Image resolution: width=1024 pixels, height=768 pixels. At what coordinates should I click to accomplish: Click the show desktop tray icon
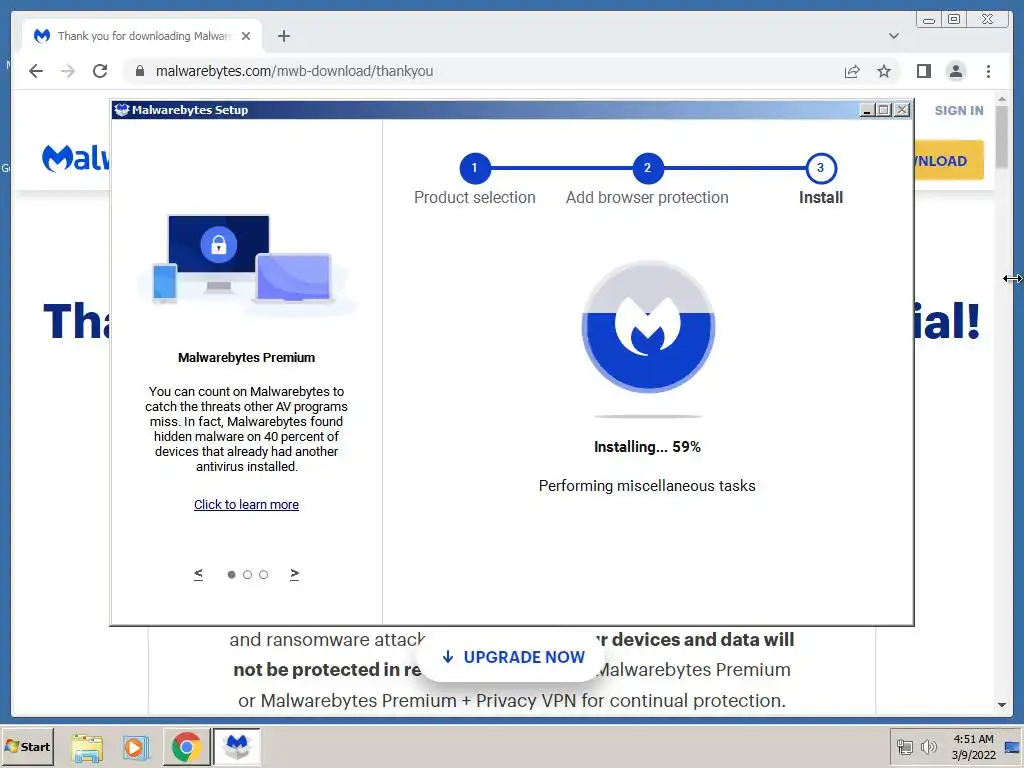point(1013,747)
